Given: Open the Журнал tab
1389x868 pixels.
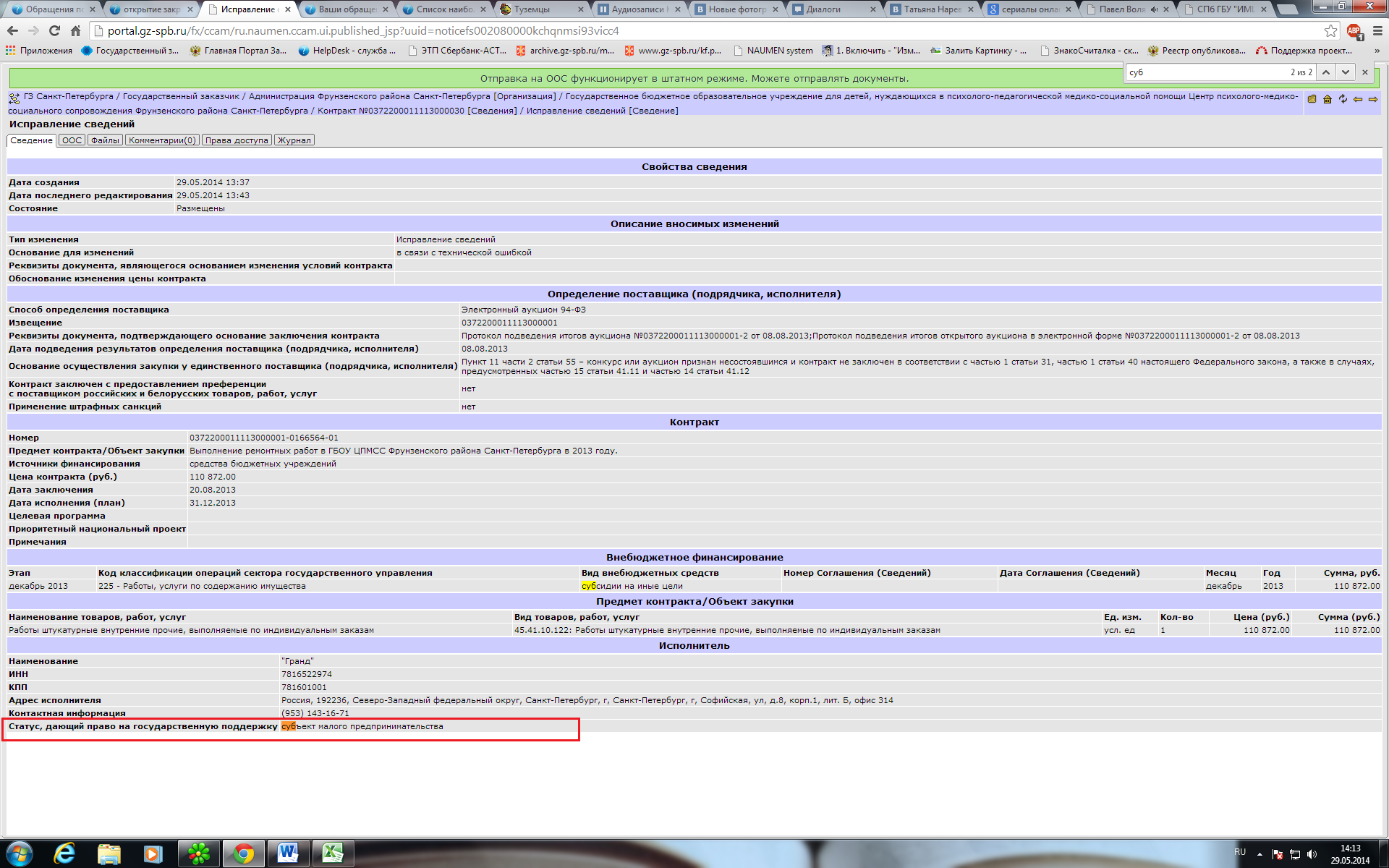Looking at the screenshot, I should [294, 140].
